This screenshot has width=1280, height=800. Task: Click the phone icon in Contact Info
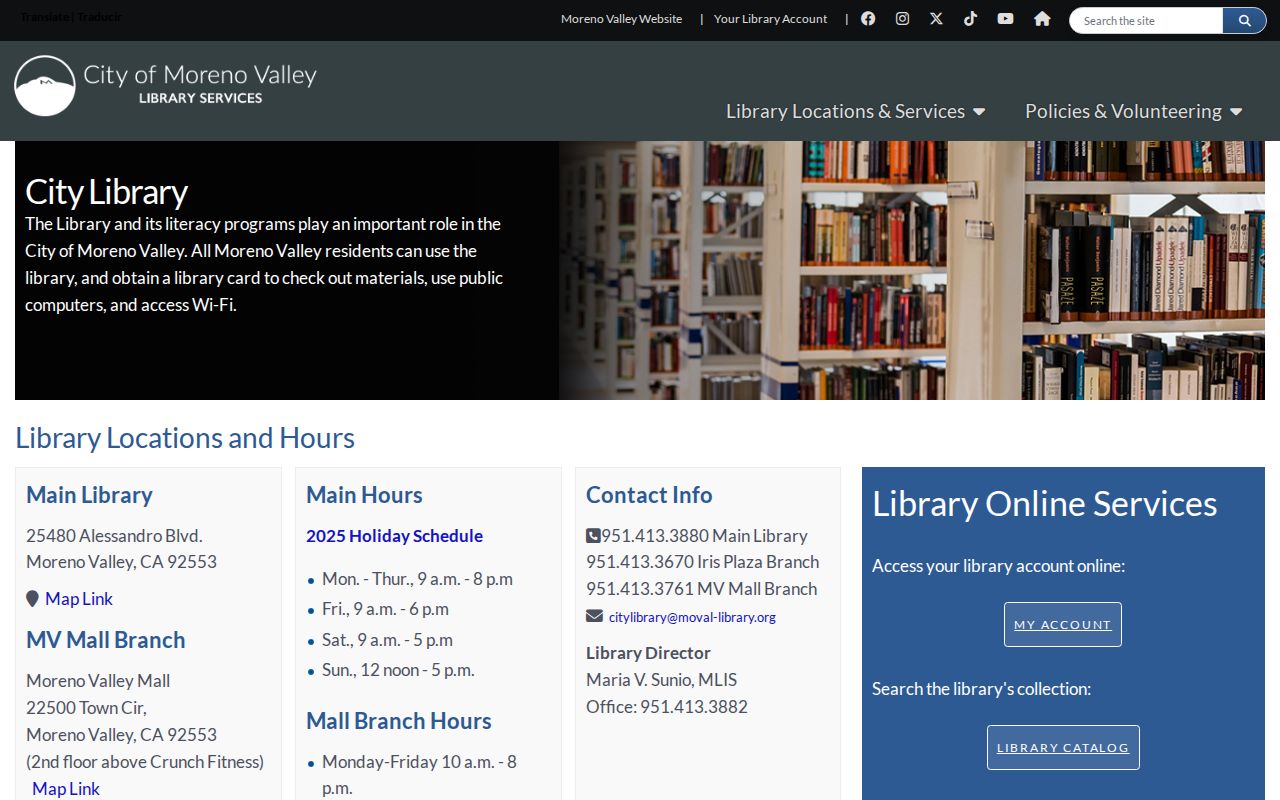coord(593,536)
